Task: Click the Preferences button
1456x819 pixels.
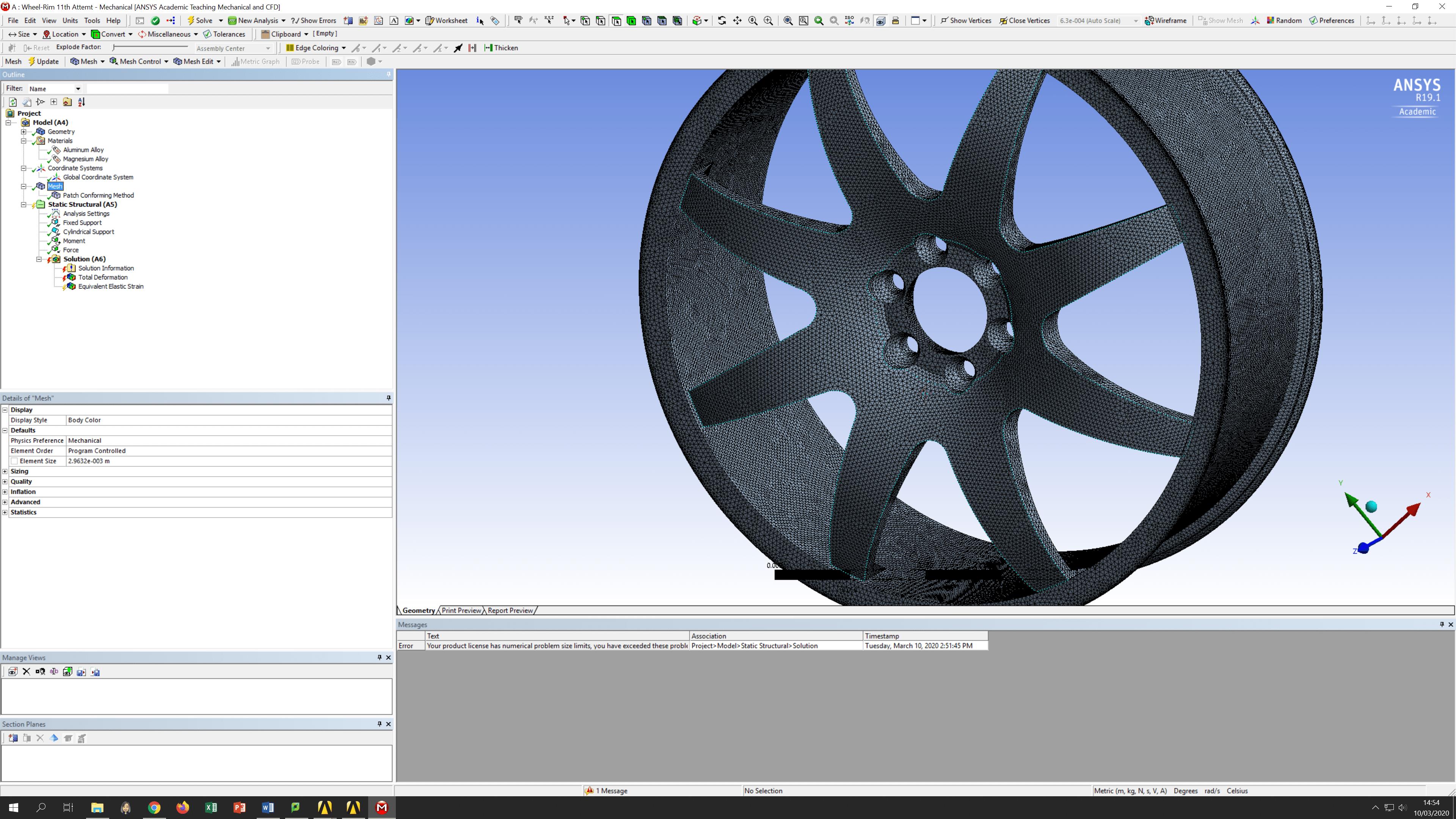Action: point(1332,20)
